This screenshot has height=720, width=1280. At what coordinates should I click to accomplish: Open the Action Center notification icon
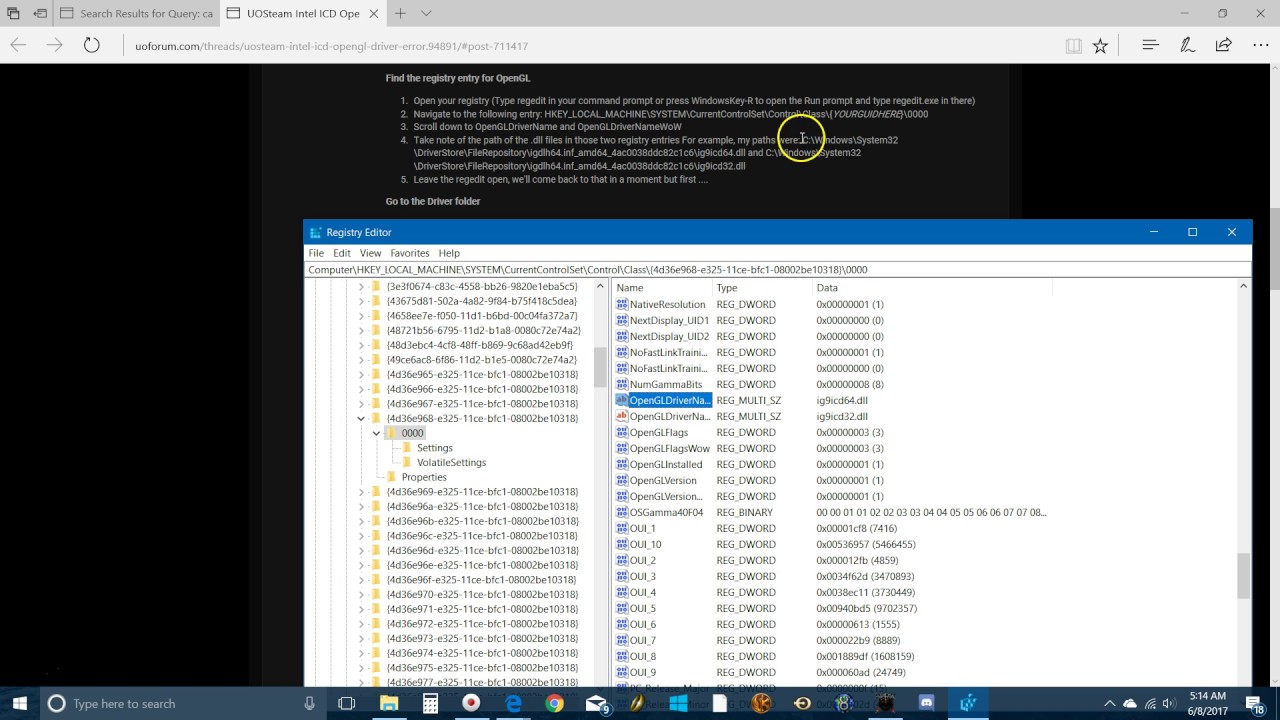[x=1253, y=703]
